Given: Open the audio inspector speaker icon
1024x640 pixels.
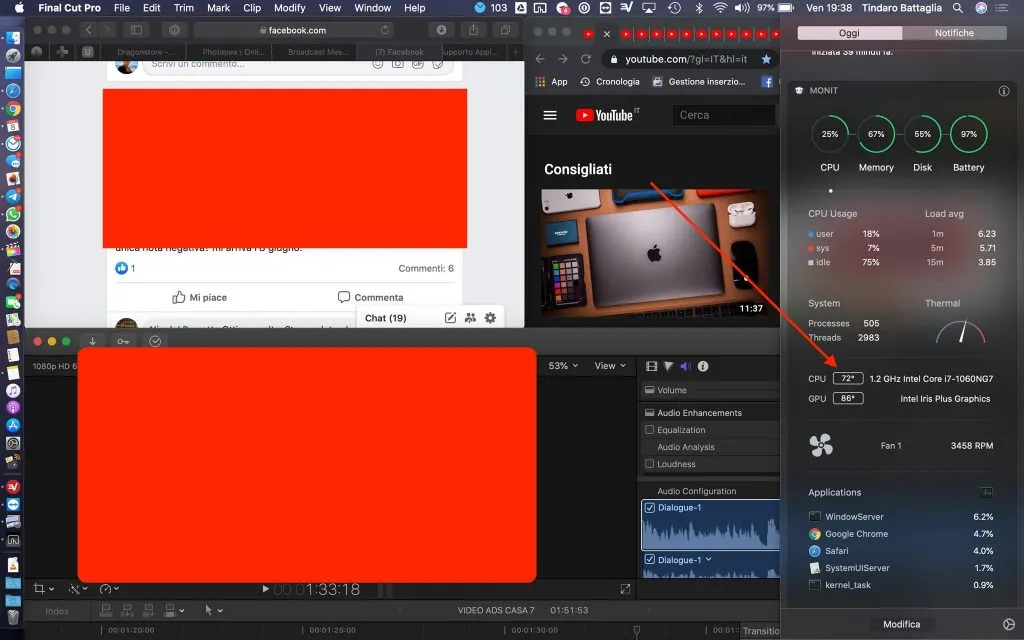Looking at the screenshot, I should [x=685, y=366].
